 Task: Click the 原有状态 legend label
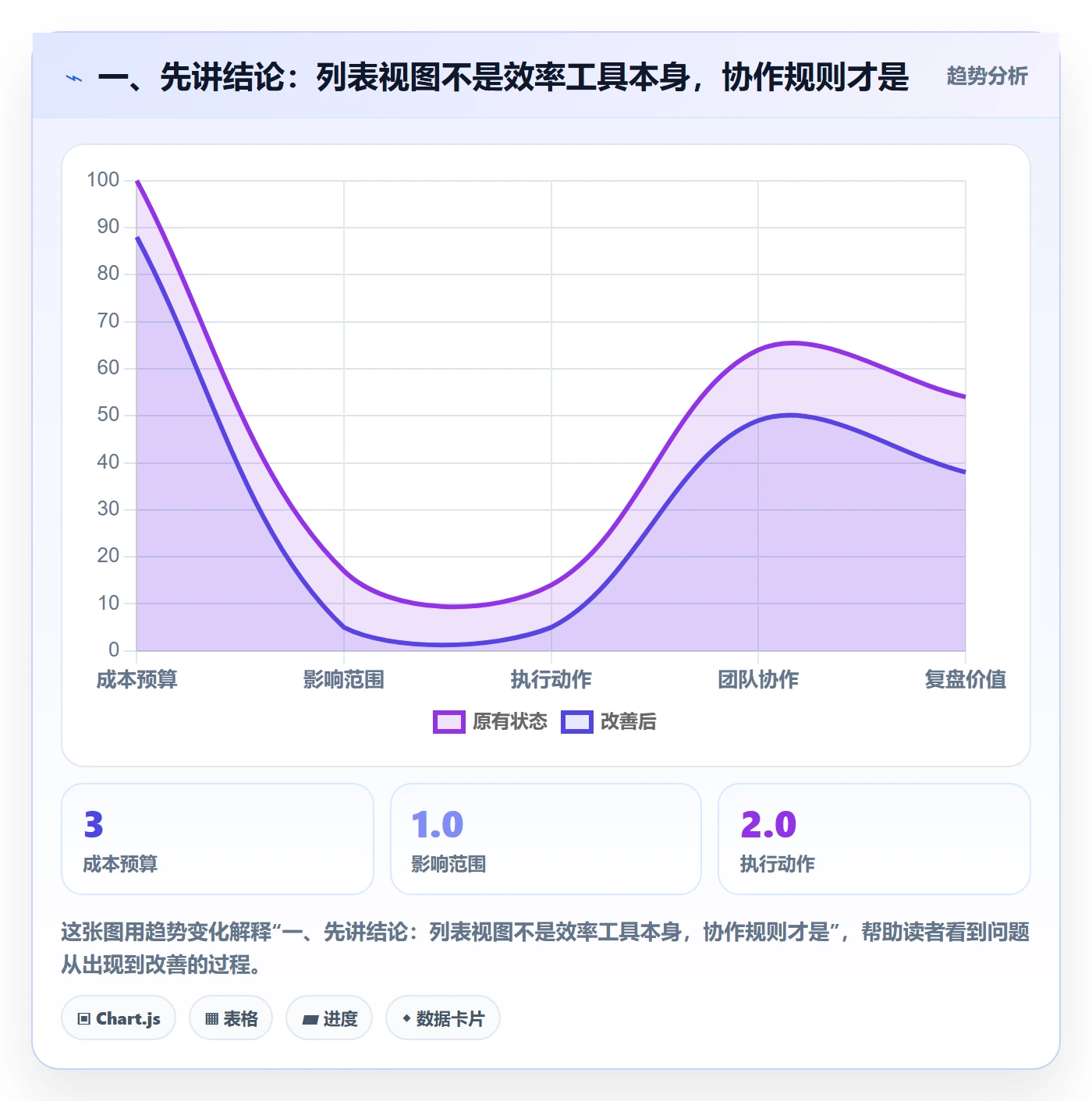[510, 722]
